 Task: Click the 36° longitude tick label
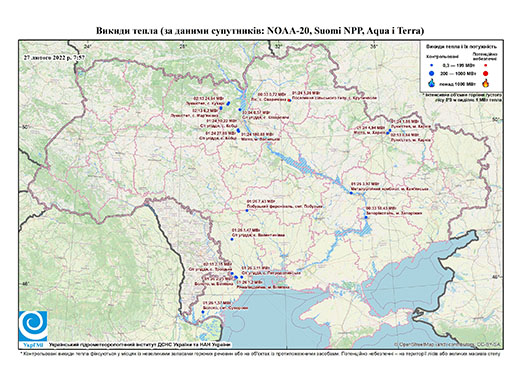(x=374, y=47)
